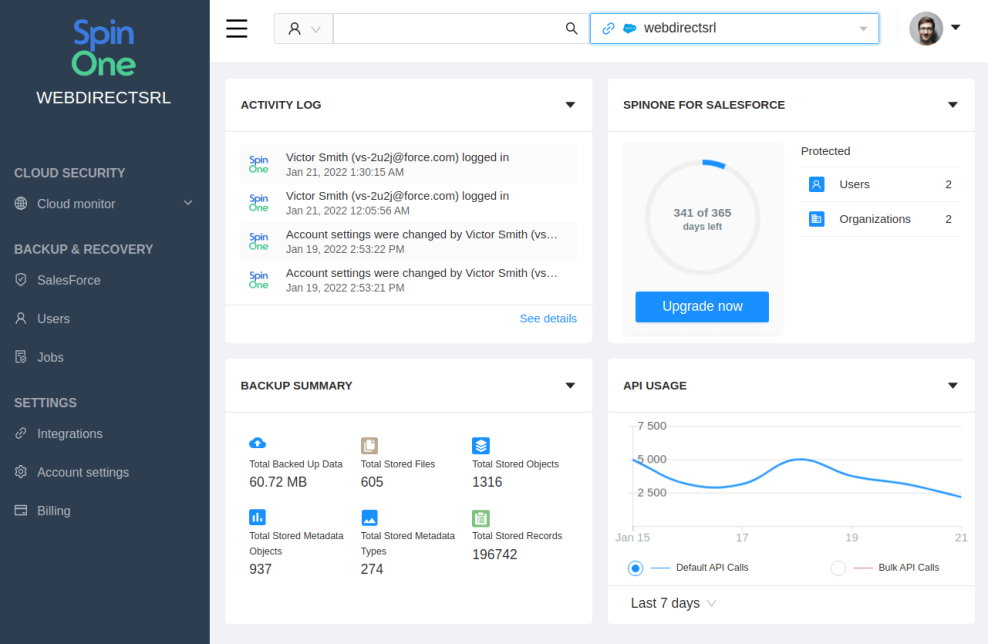Click the SpinOne logo
The width and height of the screenshot is (988, 644).
(104, 48)
